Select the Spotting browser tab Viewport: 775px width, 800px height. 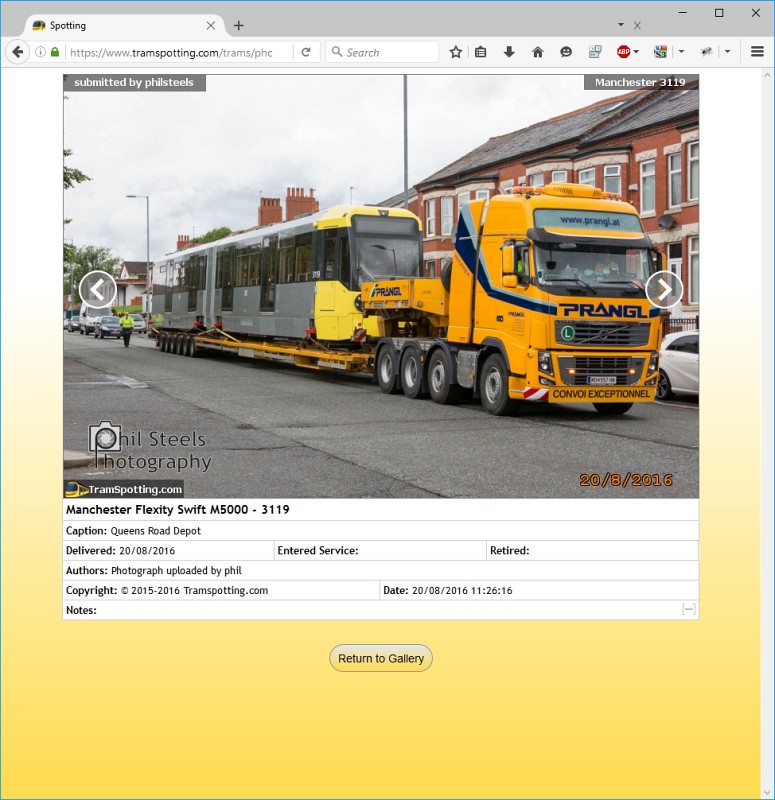[123, 26]
